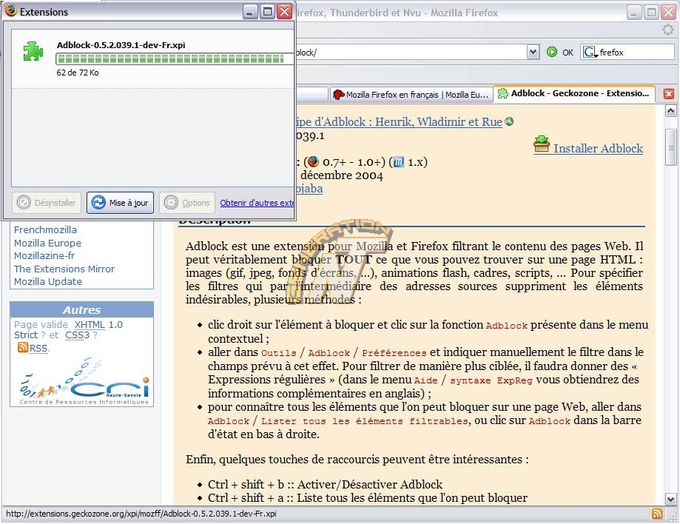This screenshot has width=680, height=524.
Task: Click the CRI Haute-Savoie logo
Action: [x=84, y=382]
